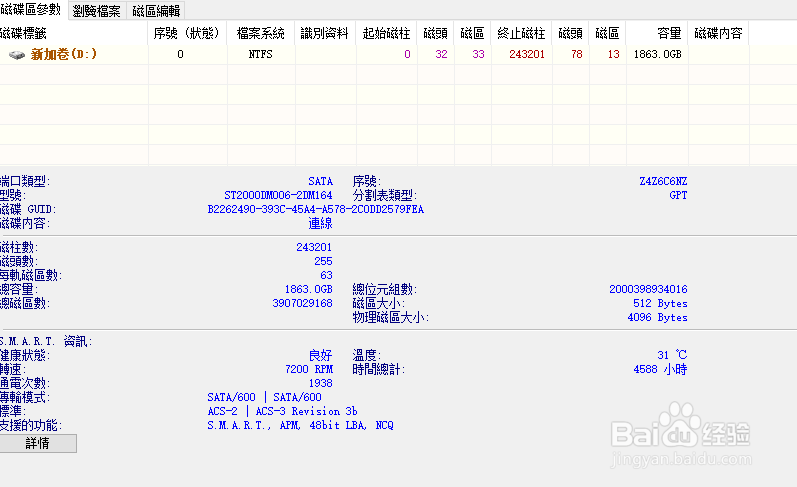
Task: Click the 1863.0GB capacity cell in table
Action: tap(657, 54)
